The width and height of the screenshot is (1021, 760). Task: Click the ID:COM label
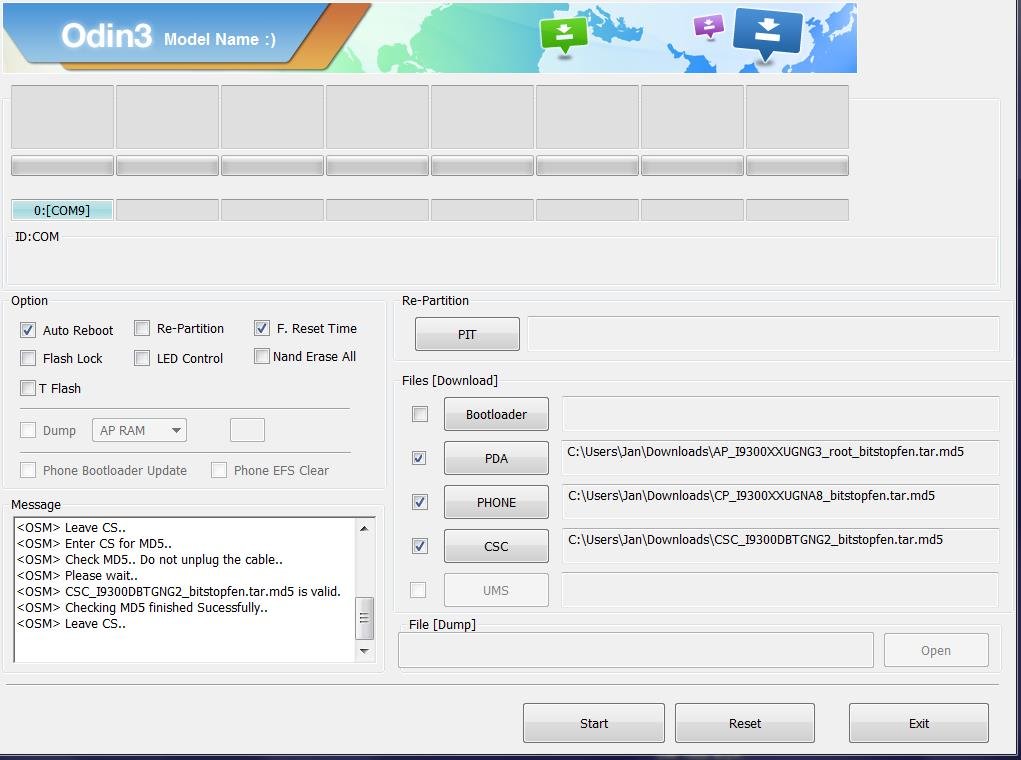point(37,236)
